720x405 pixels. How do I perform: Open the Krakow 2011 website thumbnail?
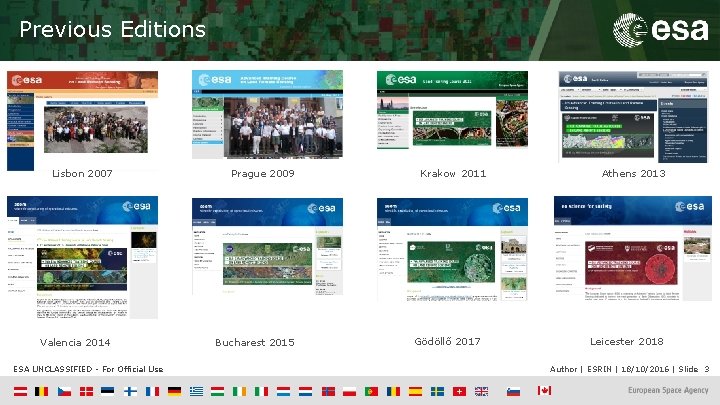coord(452,110)
